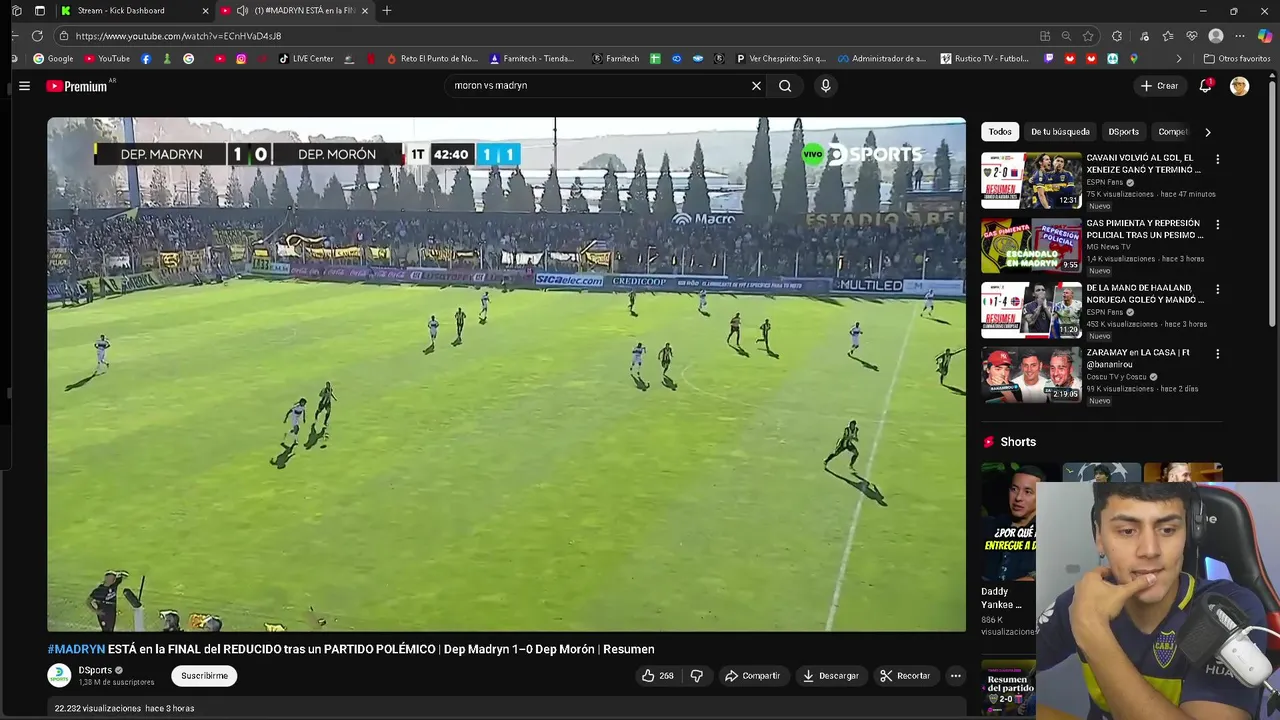Image resolution: width=1280 pixels, height=720 pixels.
Task: Open the Edge favorites list icon
Action: [x=1167, y=36]
